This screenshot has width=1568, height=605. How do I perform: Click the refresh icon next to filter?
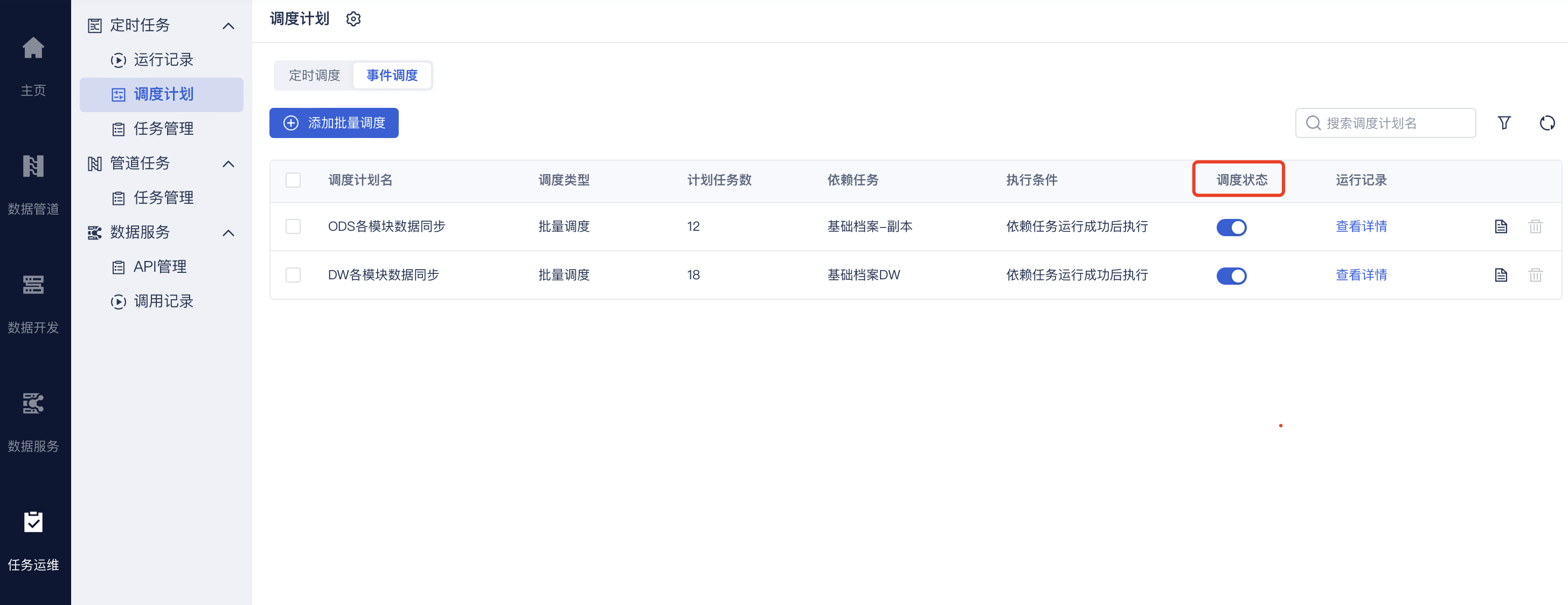click(1546, 123)
